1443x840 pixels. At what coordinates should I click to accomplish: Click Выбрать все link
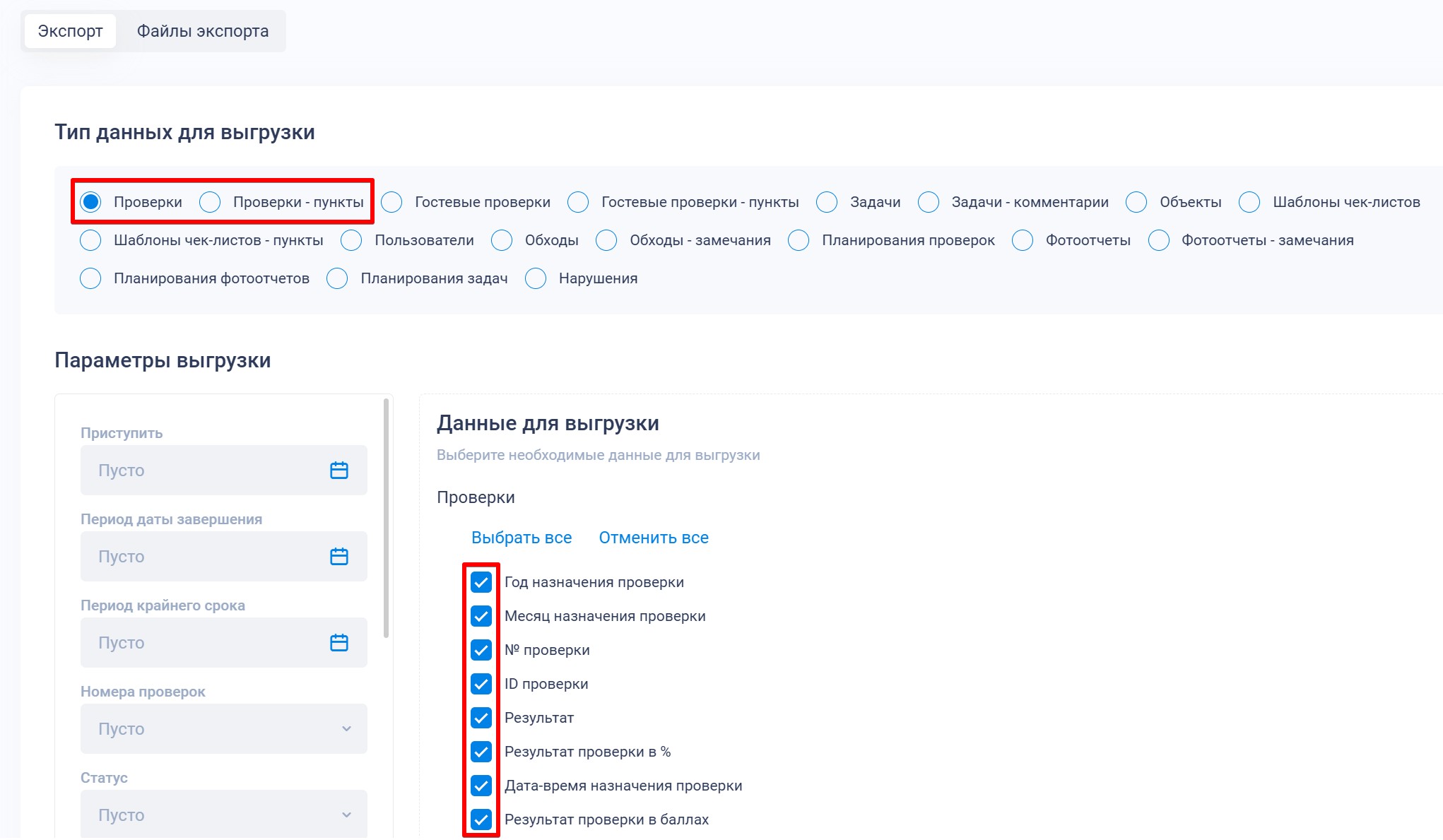pyautogui.click(x=522, y=538)
